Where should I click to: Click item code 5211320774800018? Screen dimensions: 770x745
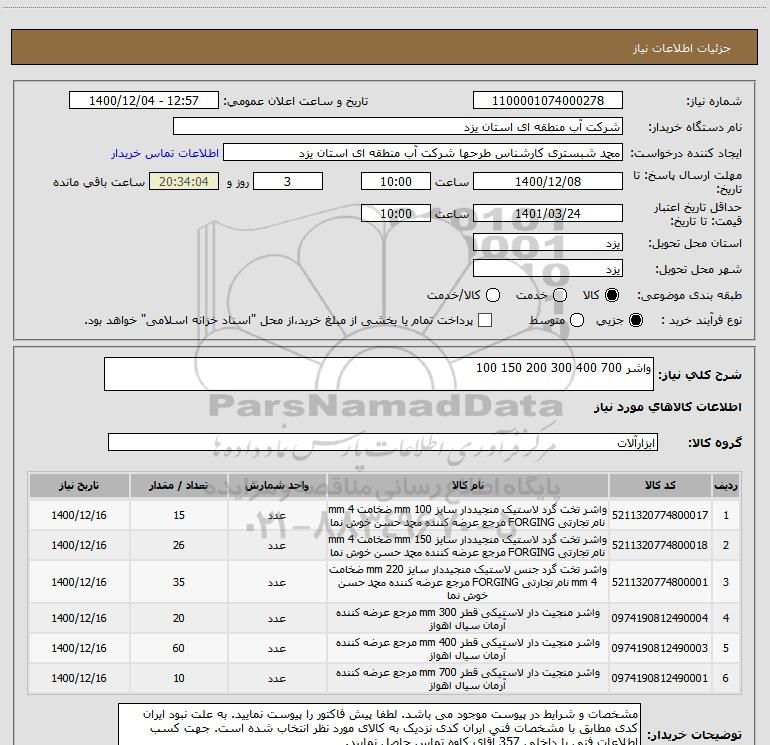pyautogui.click(x=660, y=545)
